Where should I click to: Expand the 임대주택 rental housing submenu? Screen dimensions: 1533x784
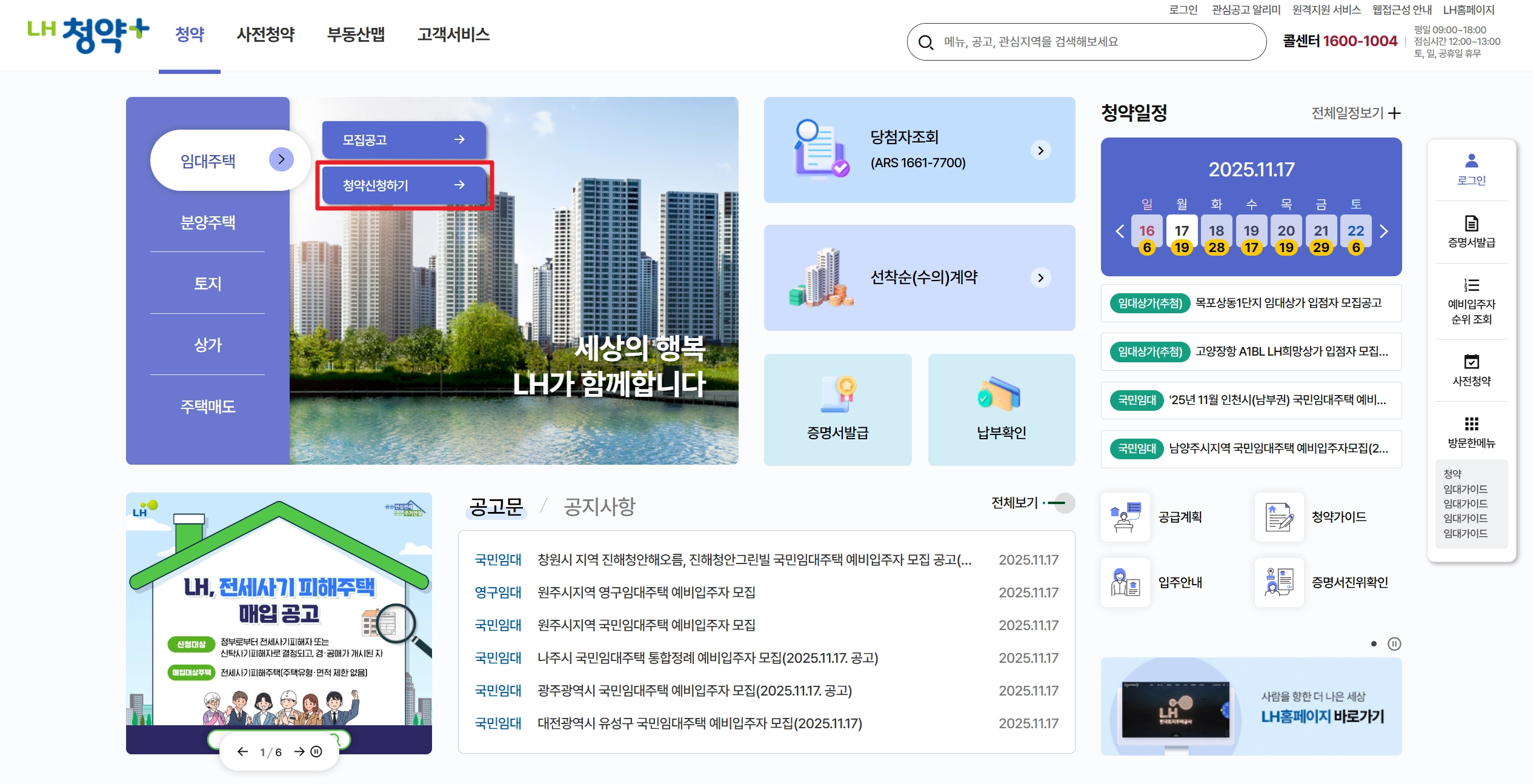tap(281, 159)
